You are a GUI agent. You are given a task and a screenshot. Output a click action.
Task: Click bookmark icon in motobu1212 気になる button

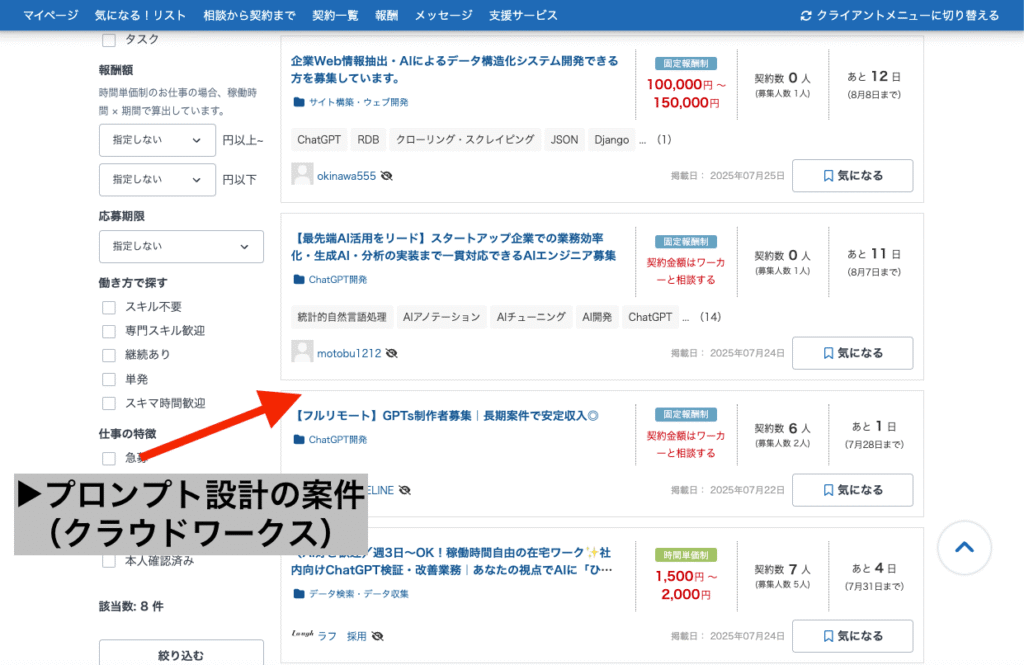(x=828, y=353)
